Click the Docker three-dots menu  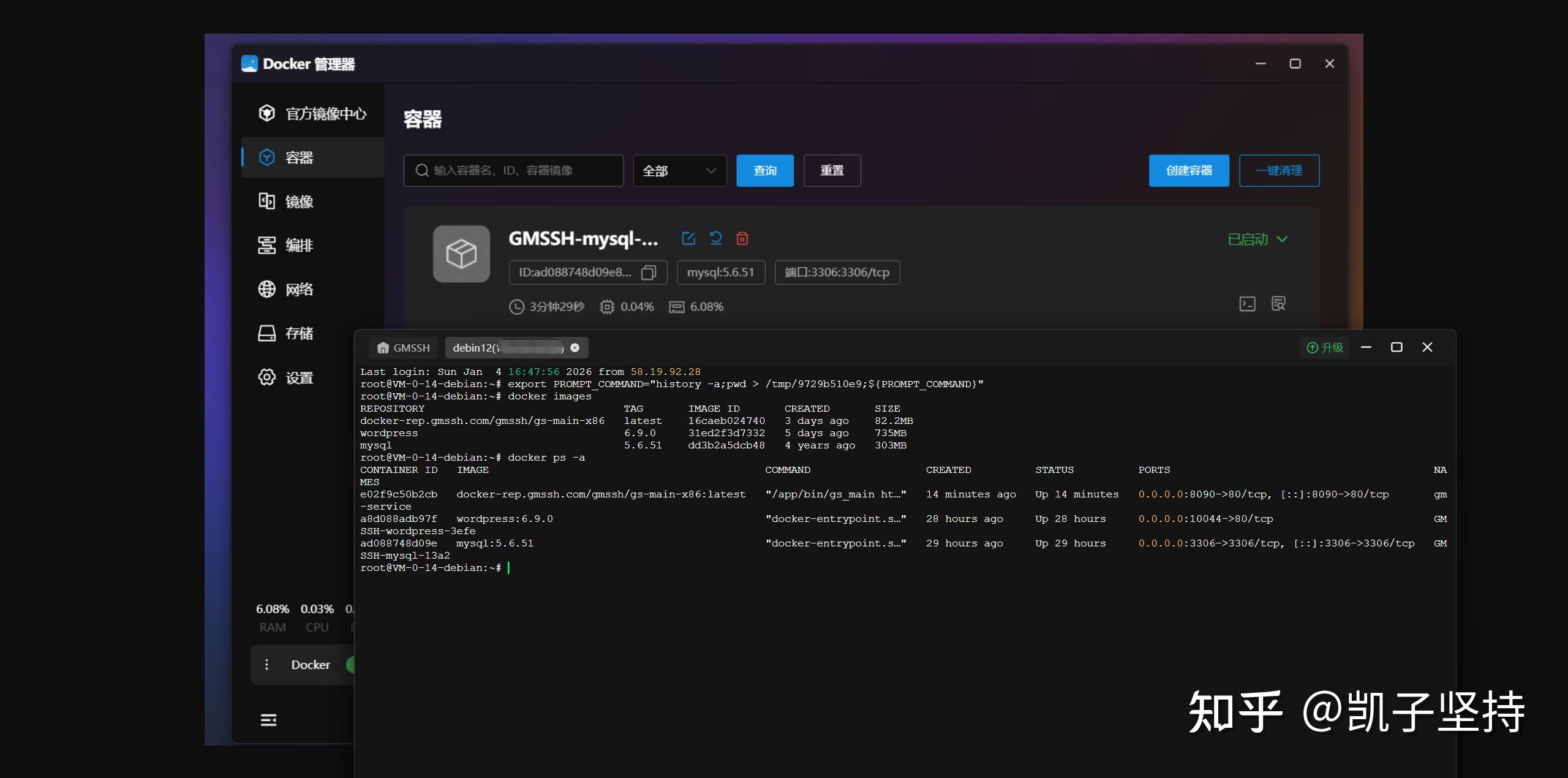266,665
